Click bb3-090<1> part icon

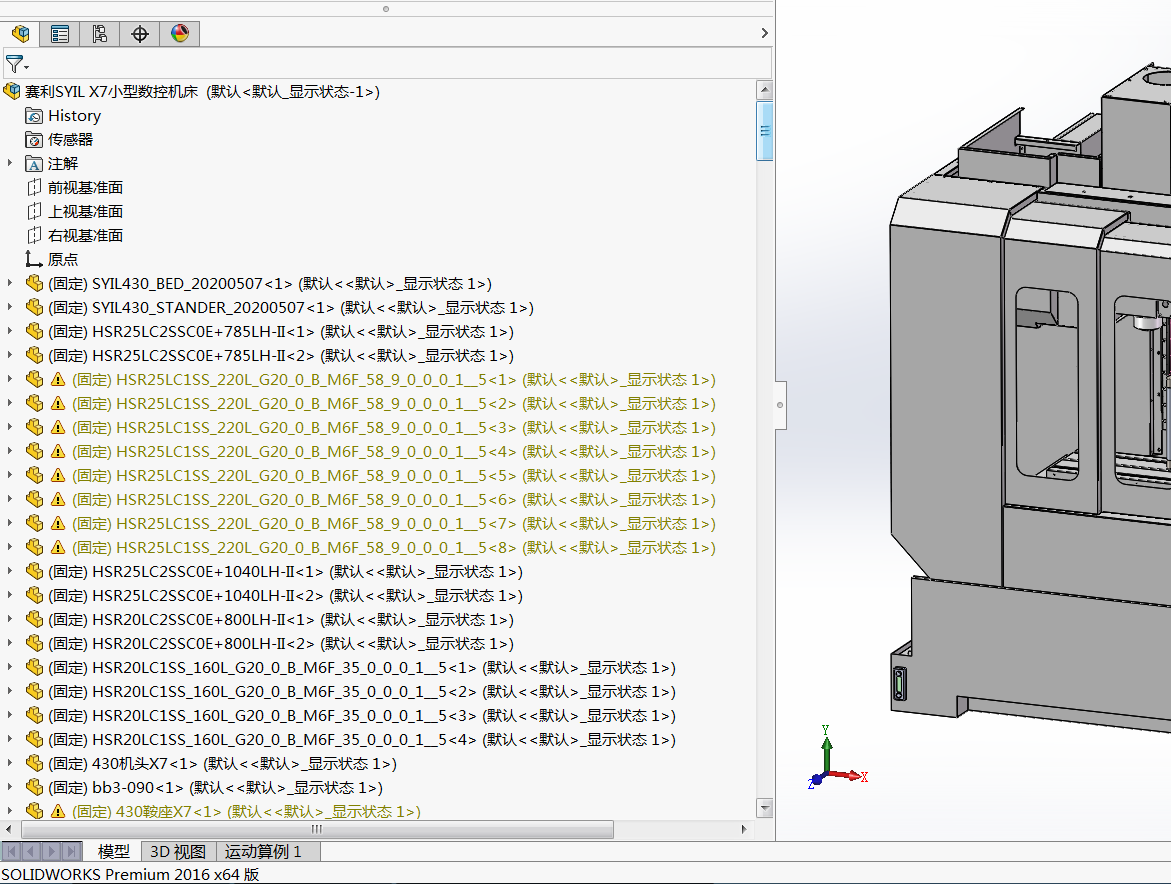34,787
